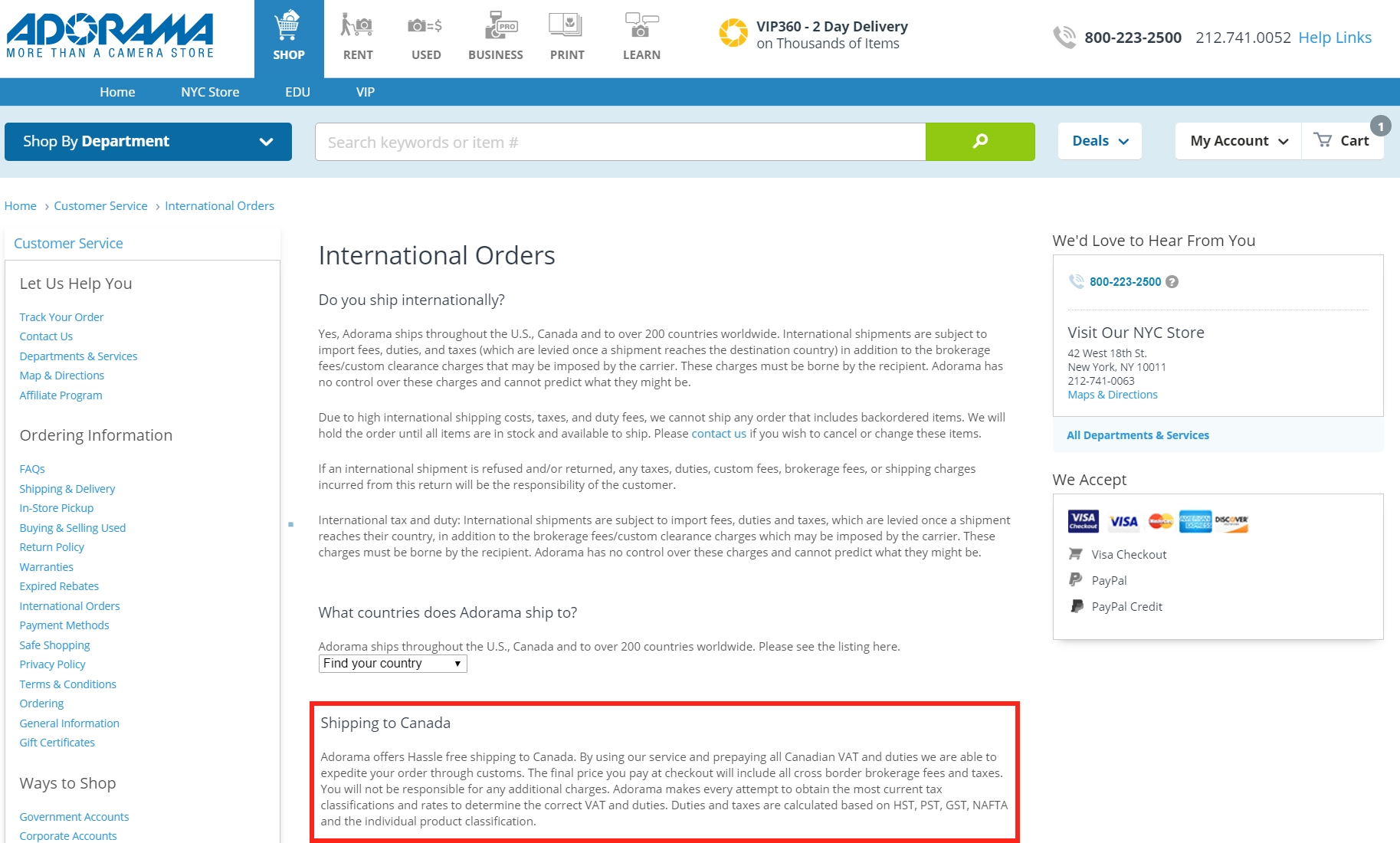
Task: Expand the Deals dropdown
Action: point(1099,140)
